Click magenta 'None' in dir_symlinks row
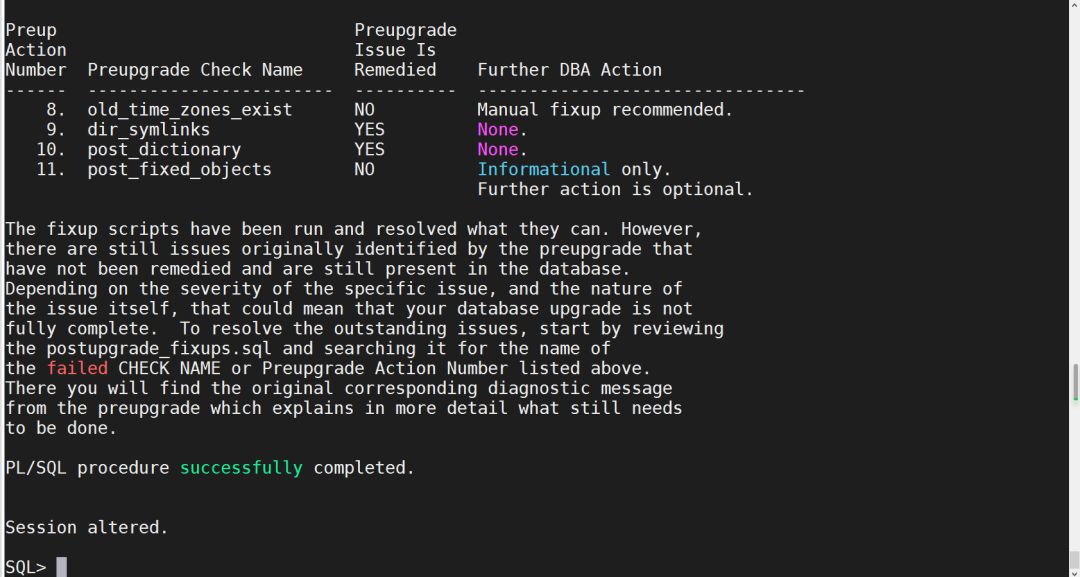This screenshot has width=1080, height=577. point(498,129)
